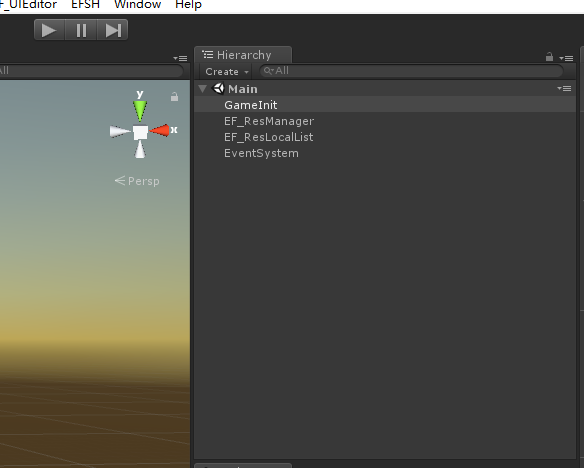Collapse the Main scene foldout arrow
Viewport: 584px width, 468px height.
point(203,89)
